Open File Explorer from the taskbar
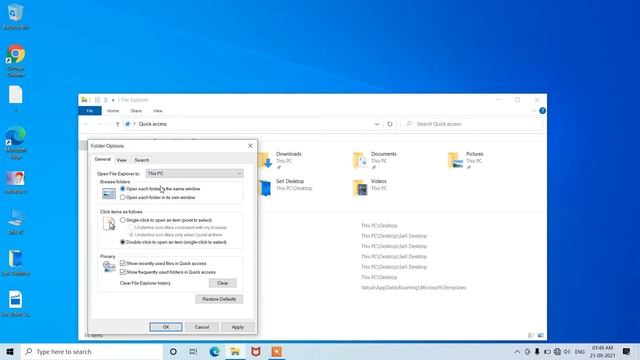640x360 pixels. pos(235,351)
